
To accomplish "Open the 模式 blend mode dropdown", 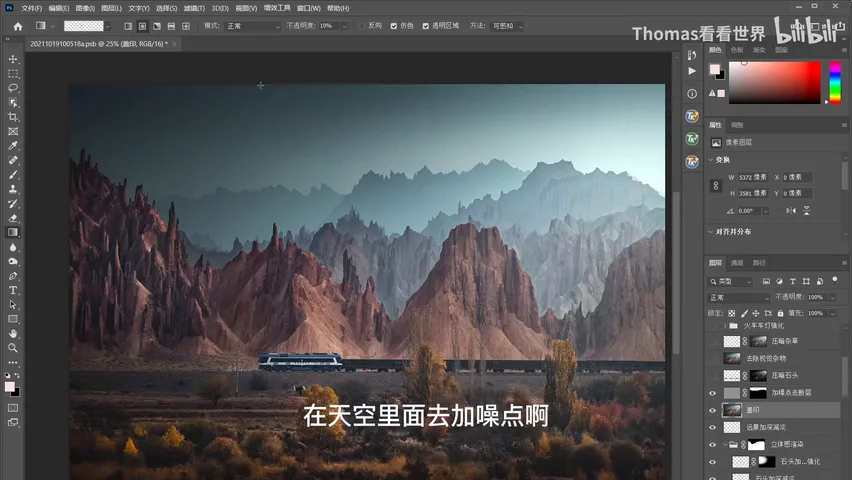I will 253,26.
